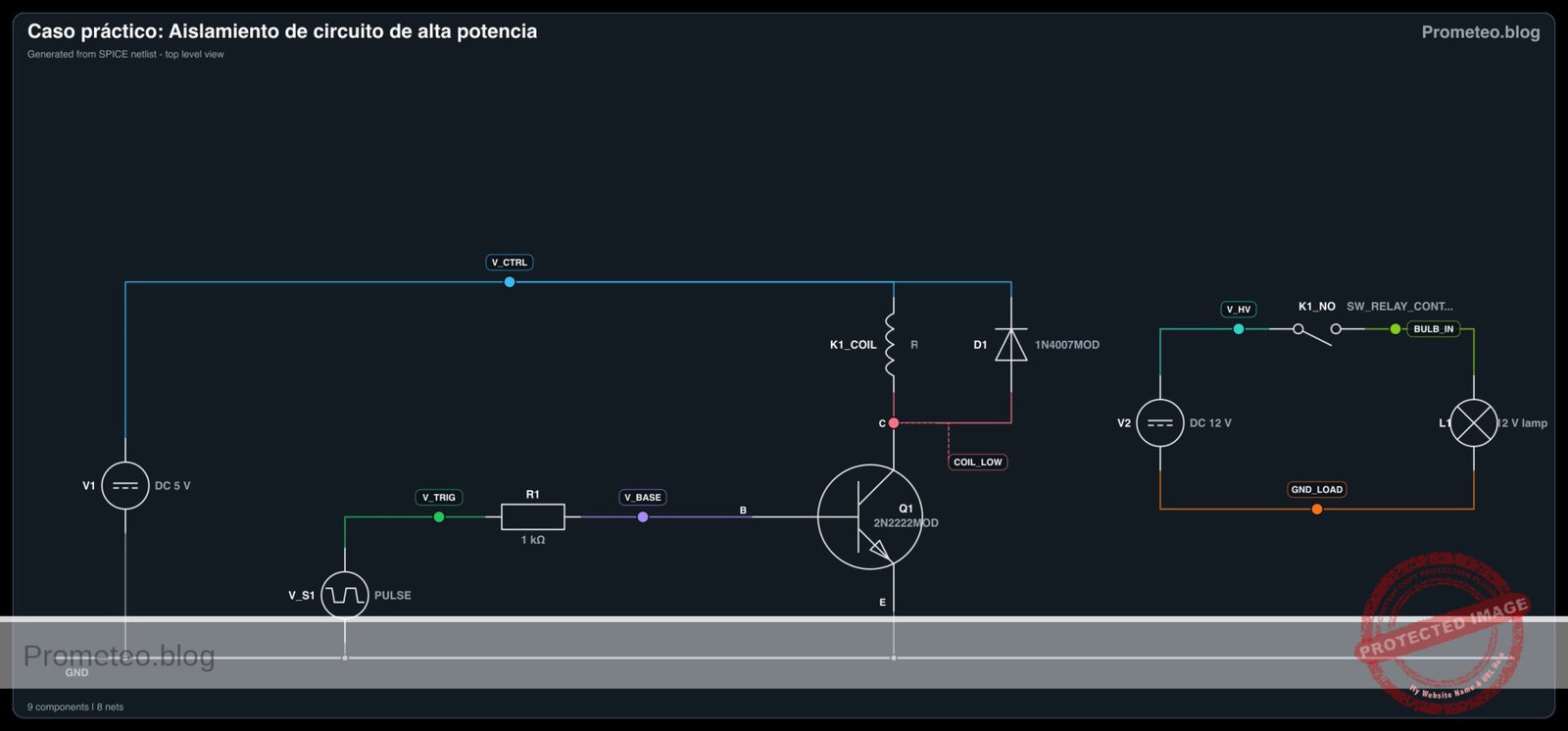Viewport: 1568px width, 731px height.
Task: Click the PULSE source label
Action: (x=393, y=595)
